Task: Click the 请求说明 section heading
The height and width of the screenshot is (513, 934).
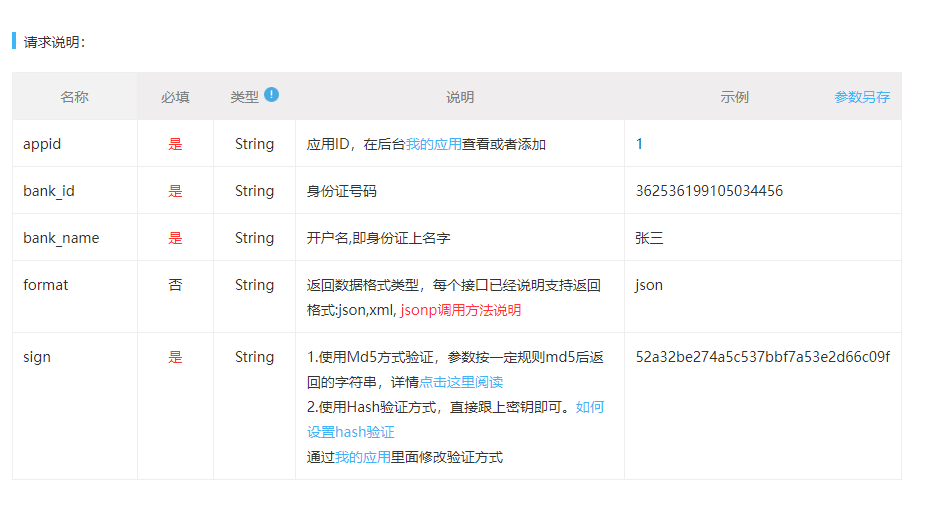Action: point(54,42)
